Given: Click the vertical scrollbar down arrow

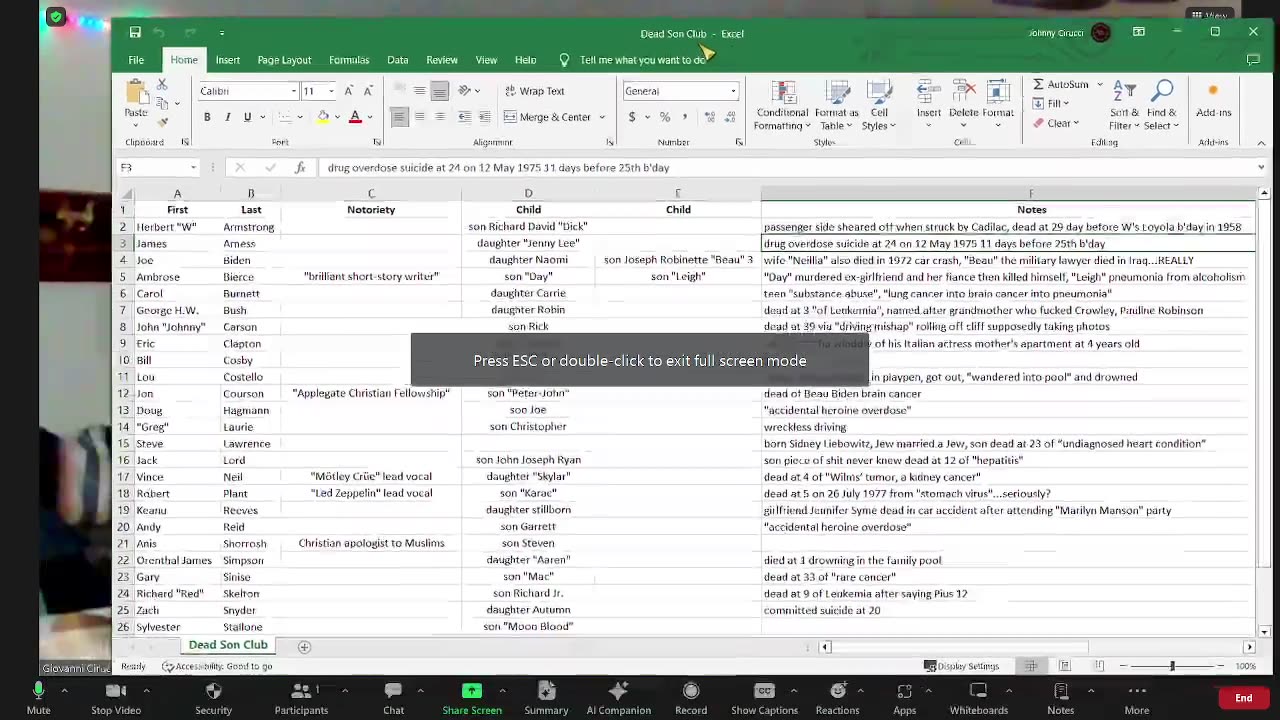Looking at the screenshot, I should click(1264, 632).
